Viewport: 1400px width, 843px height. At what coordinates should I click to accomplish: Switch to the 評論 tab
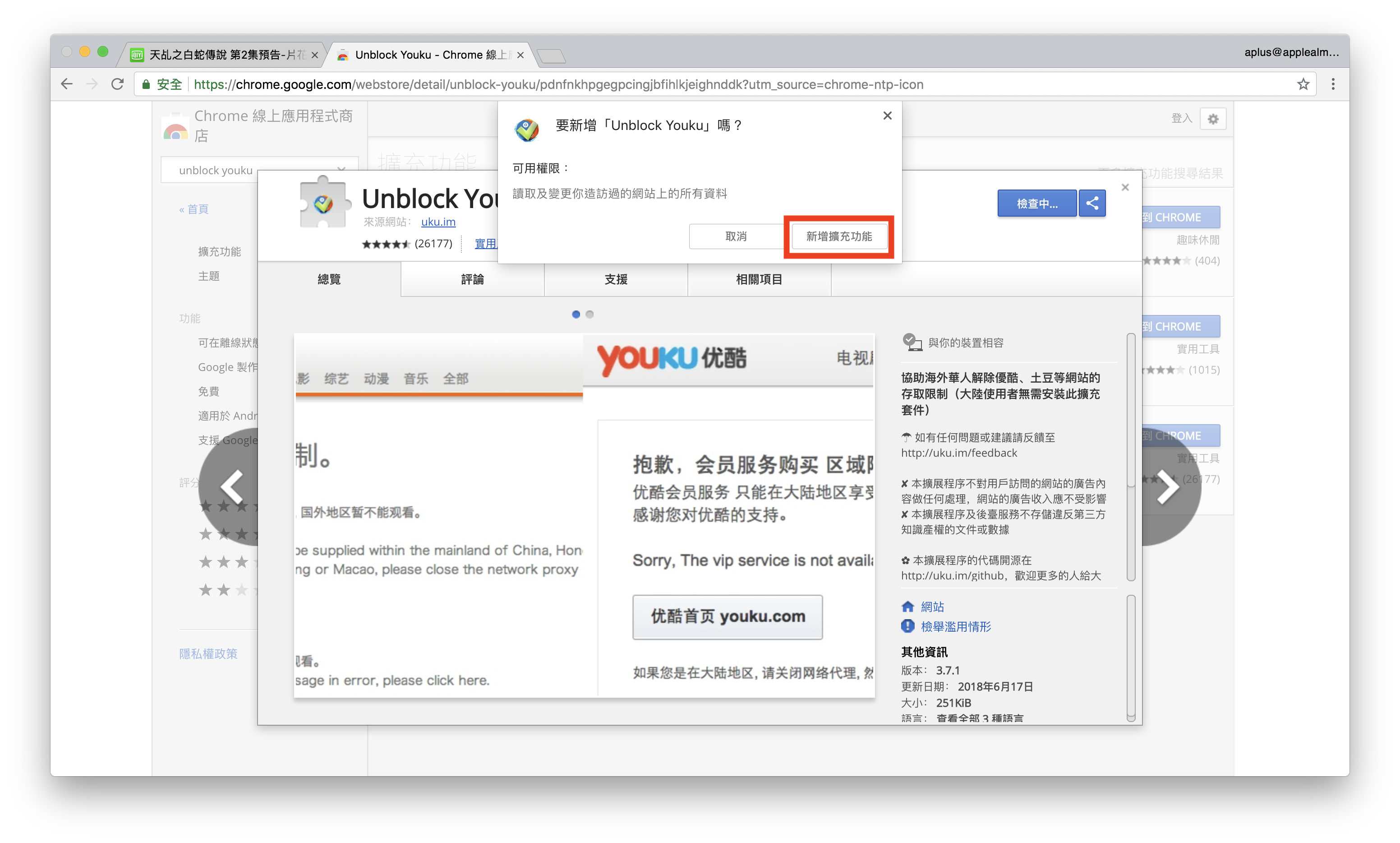[472, 279]
